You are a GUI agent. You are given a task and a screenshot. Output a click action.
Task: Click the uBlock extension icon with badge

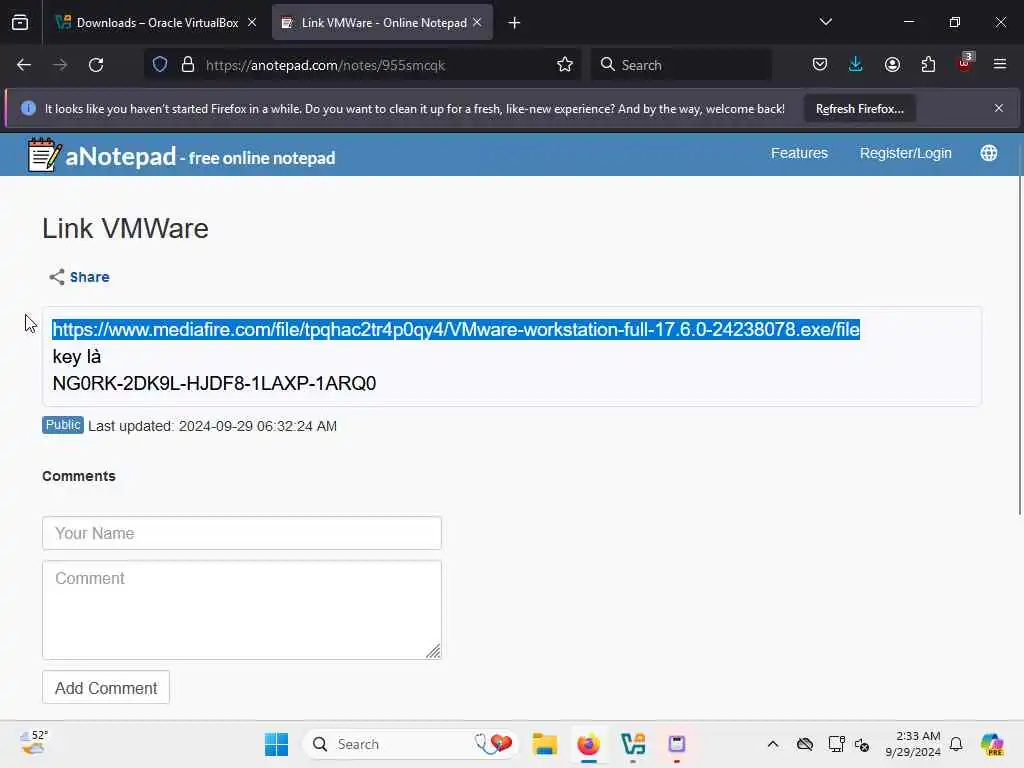coord(965,63)
